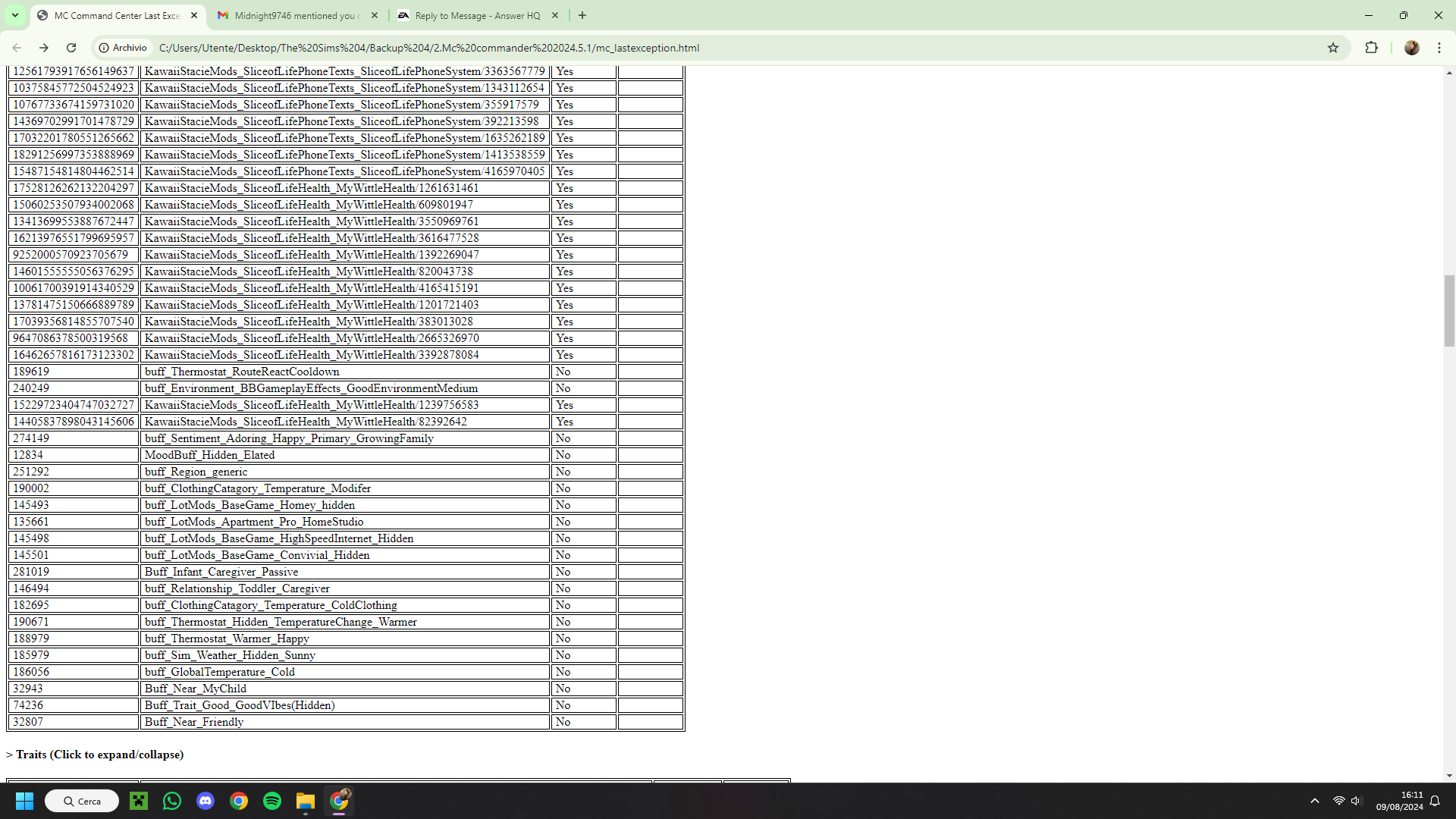
Task: Go back using the back arrow
Action: point(17,48)
